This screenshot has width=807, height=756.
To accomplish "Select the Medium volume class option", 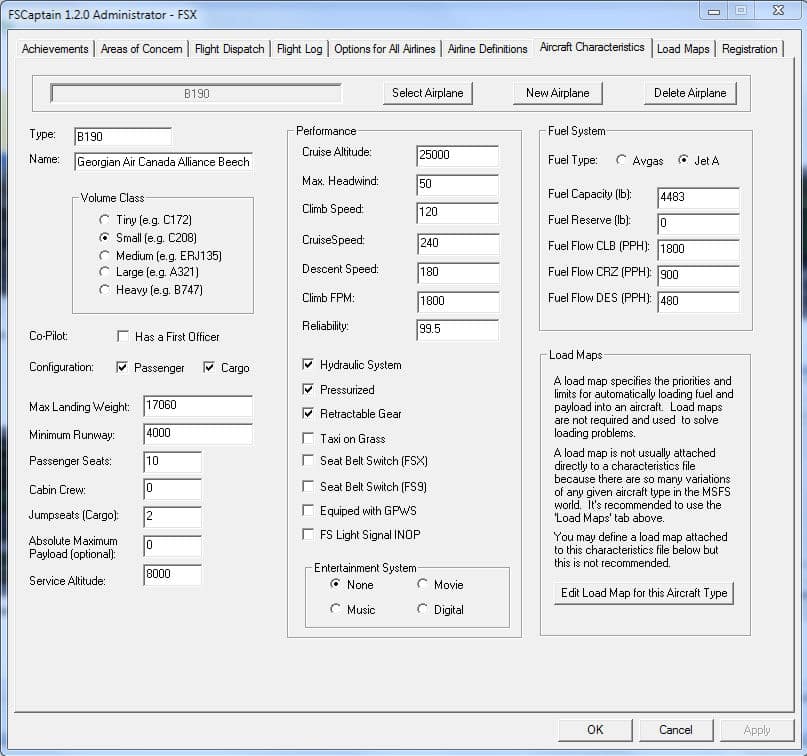I will [104, 255].
